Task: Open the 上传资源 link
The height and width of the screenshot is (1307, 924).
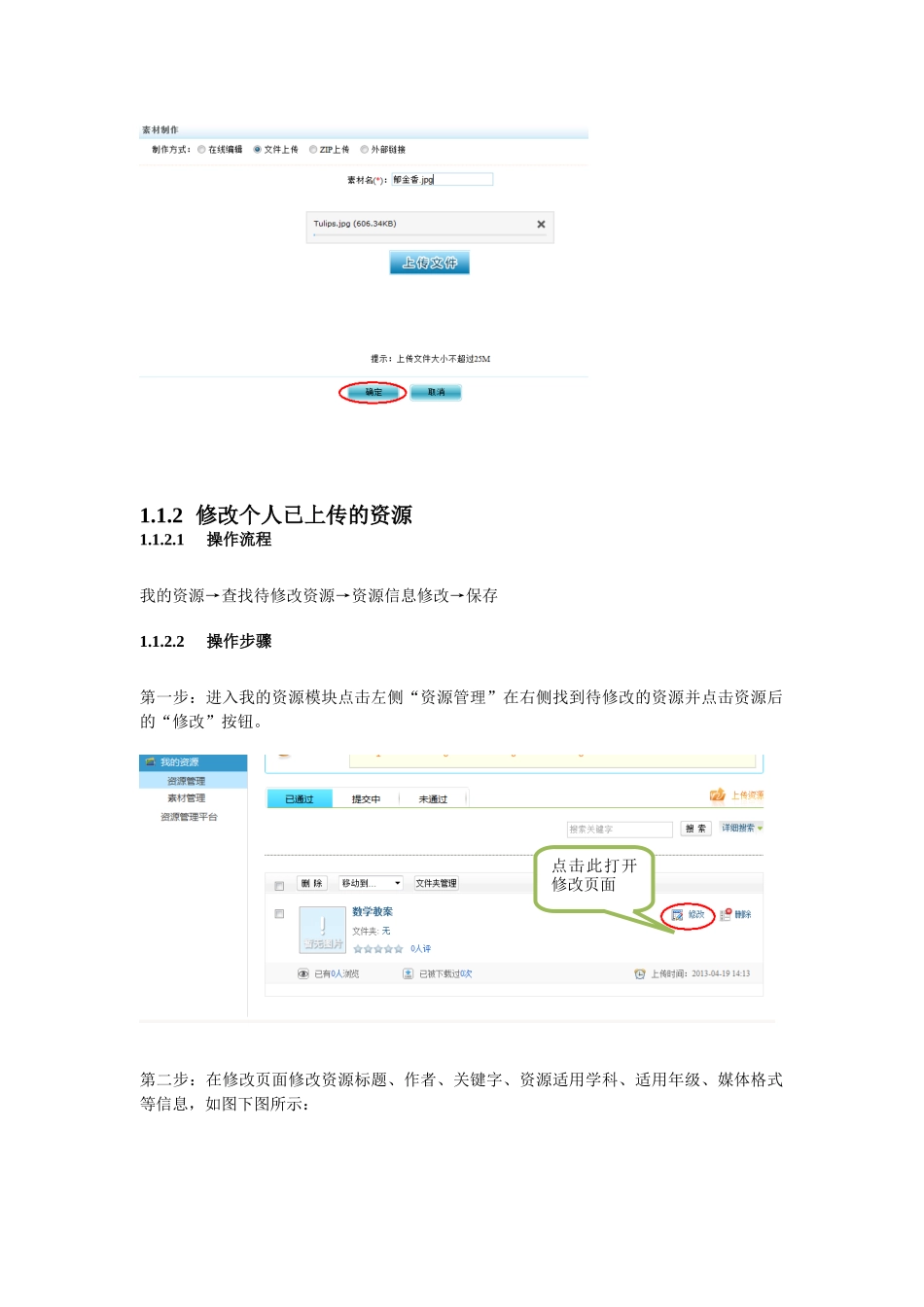Action: tap(747, 795)
